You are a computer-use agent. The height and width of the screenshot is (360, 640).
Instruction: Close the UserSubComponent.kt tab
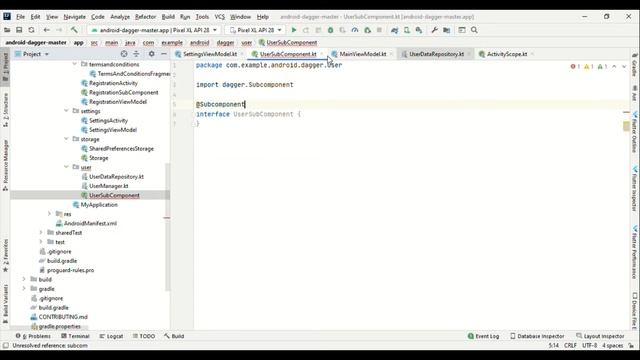point(322,54)
